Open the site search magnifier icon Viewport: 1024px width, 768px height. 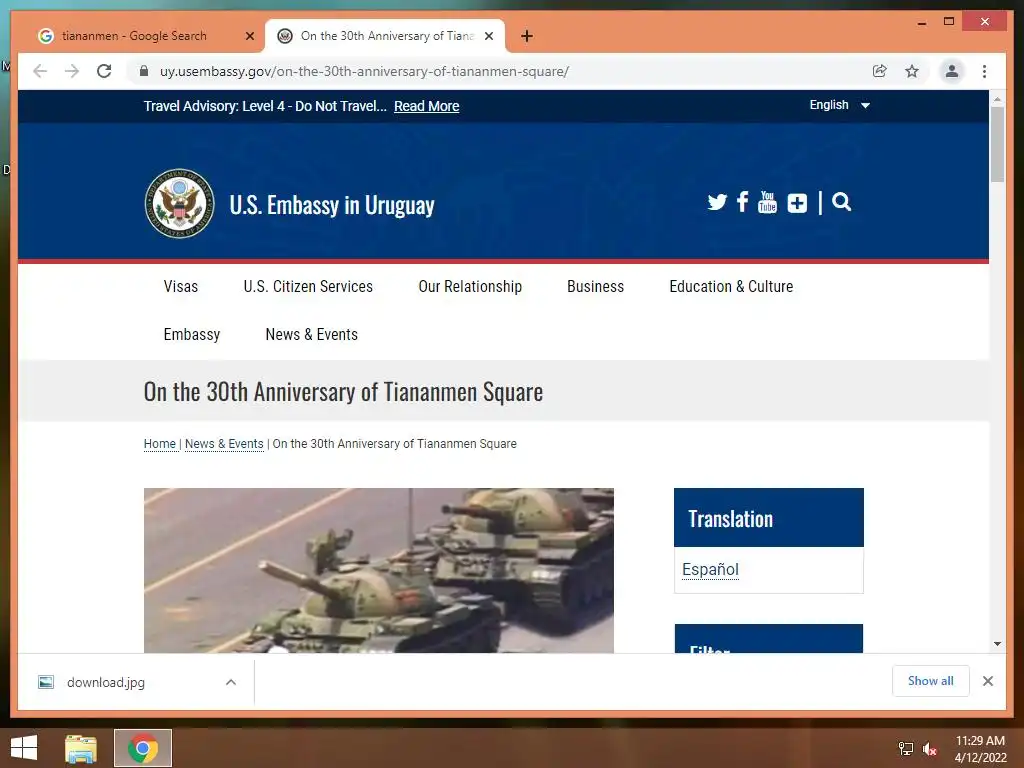[x=841, y=202]
